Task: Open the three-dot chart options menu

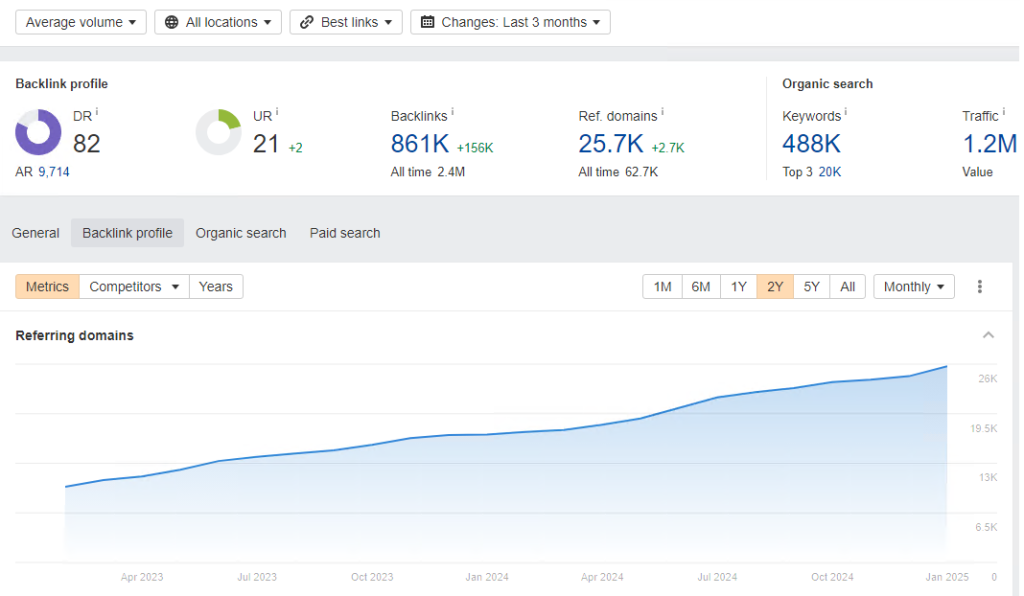Action: (980, 287)
